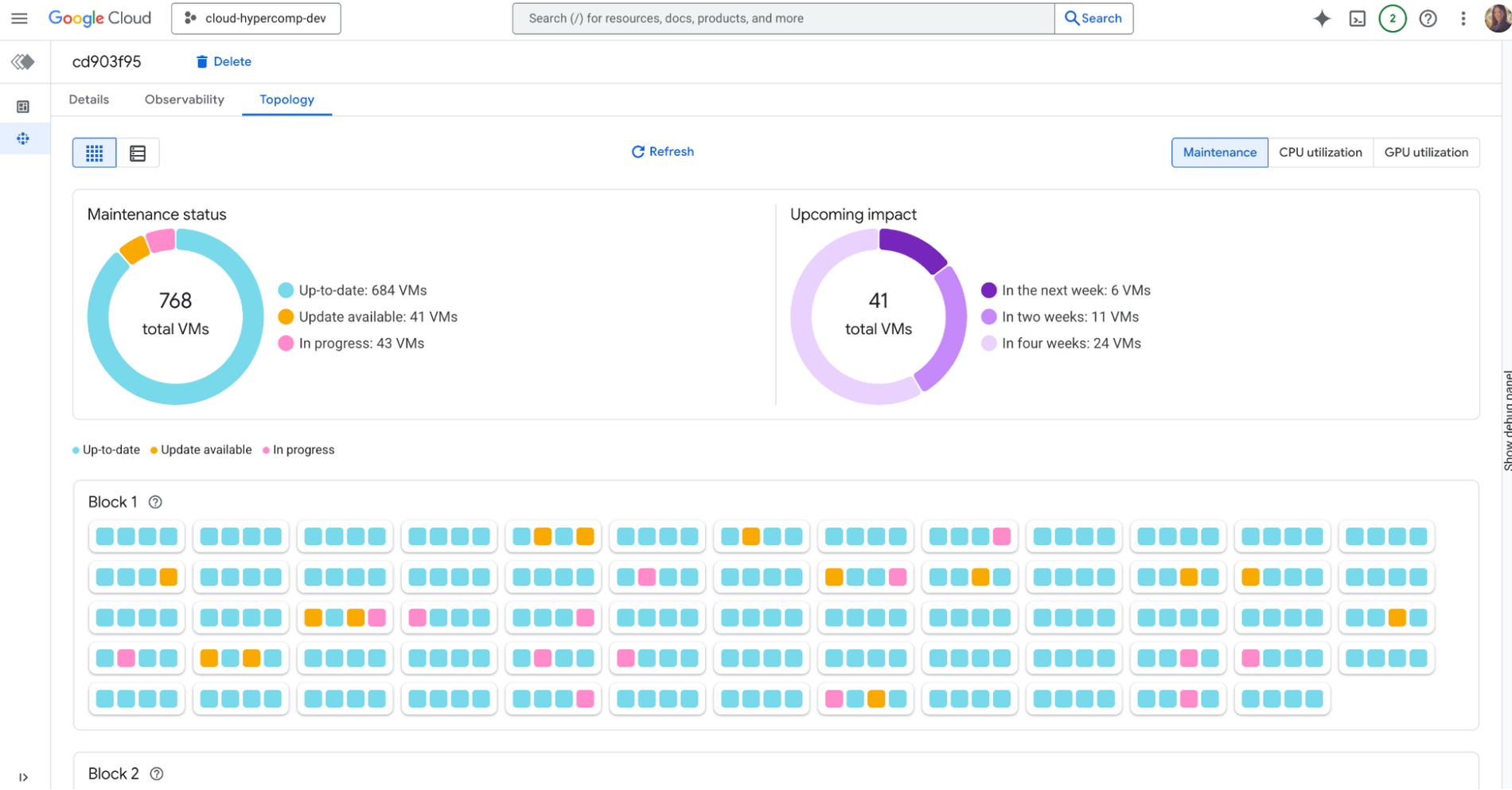Select the topology dots icon in left sidebar

[x=24, y=138]
